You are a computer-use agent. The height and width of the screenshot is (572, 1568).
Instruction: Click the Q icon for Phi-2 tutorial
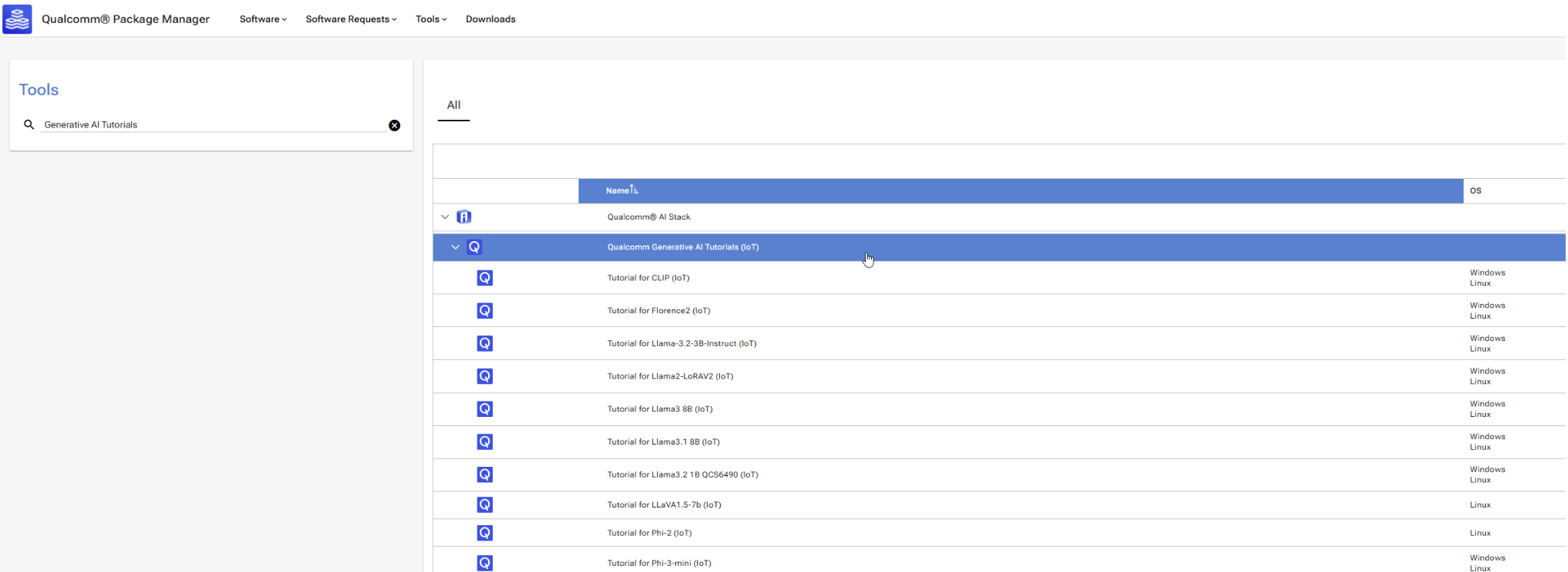point(485,533)
